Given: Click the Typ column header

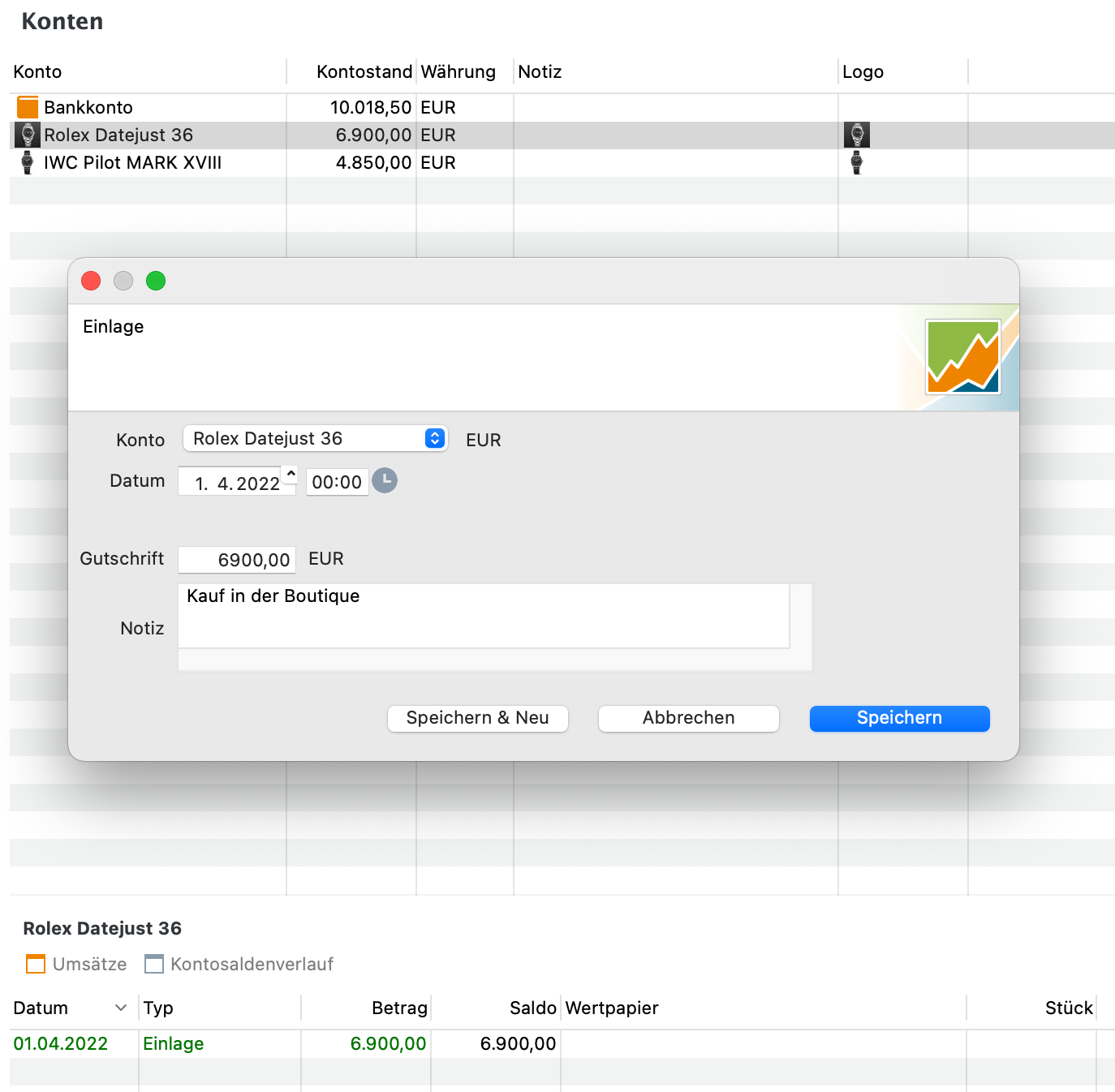Looking at the screenshot, I should point(220,1008).
